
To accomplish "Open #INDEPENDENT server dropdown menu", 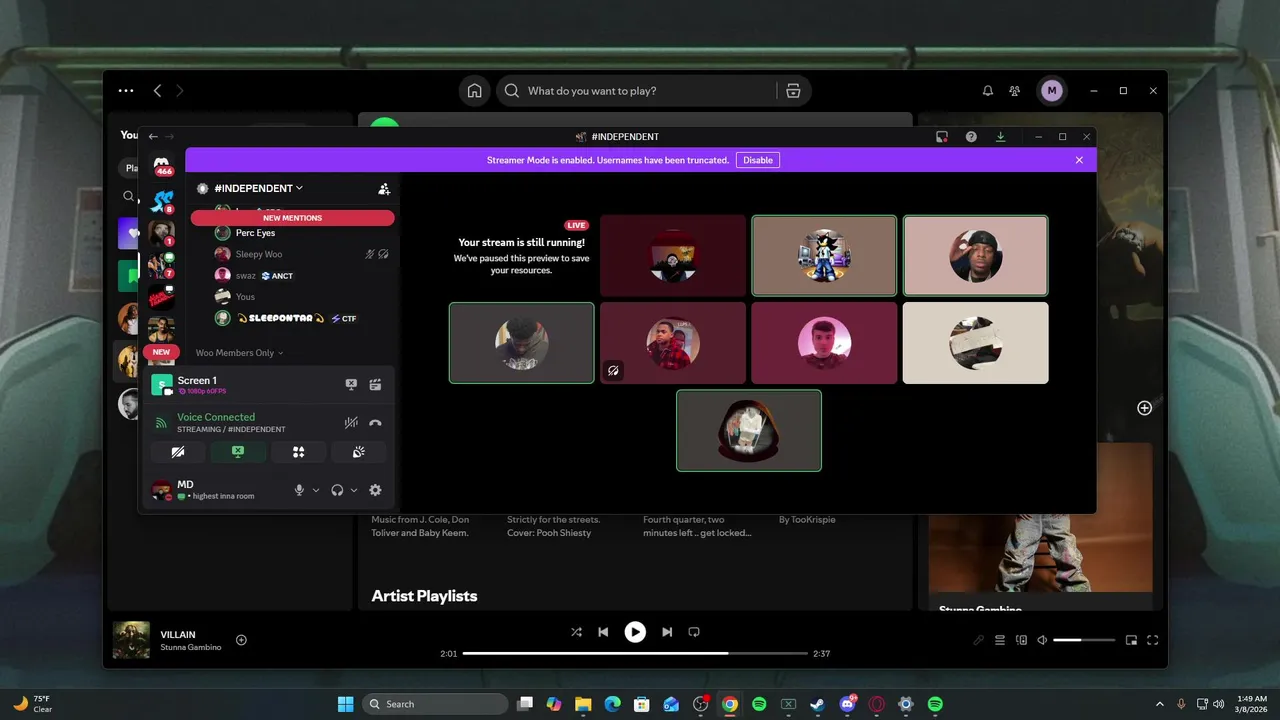I will click(258, 188).
